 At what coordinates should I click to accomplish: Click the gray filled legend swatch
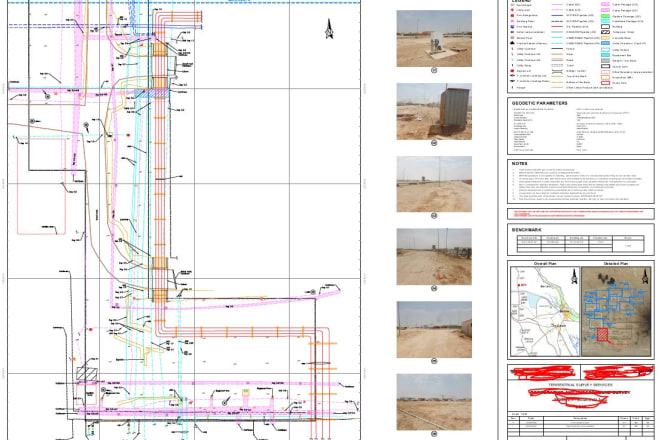605,61
